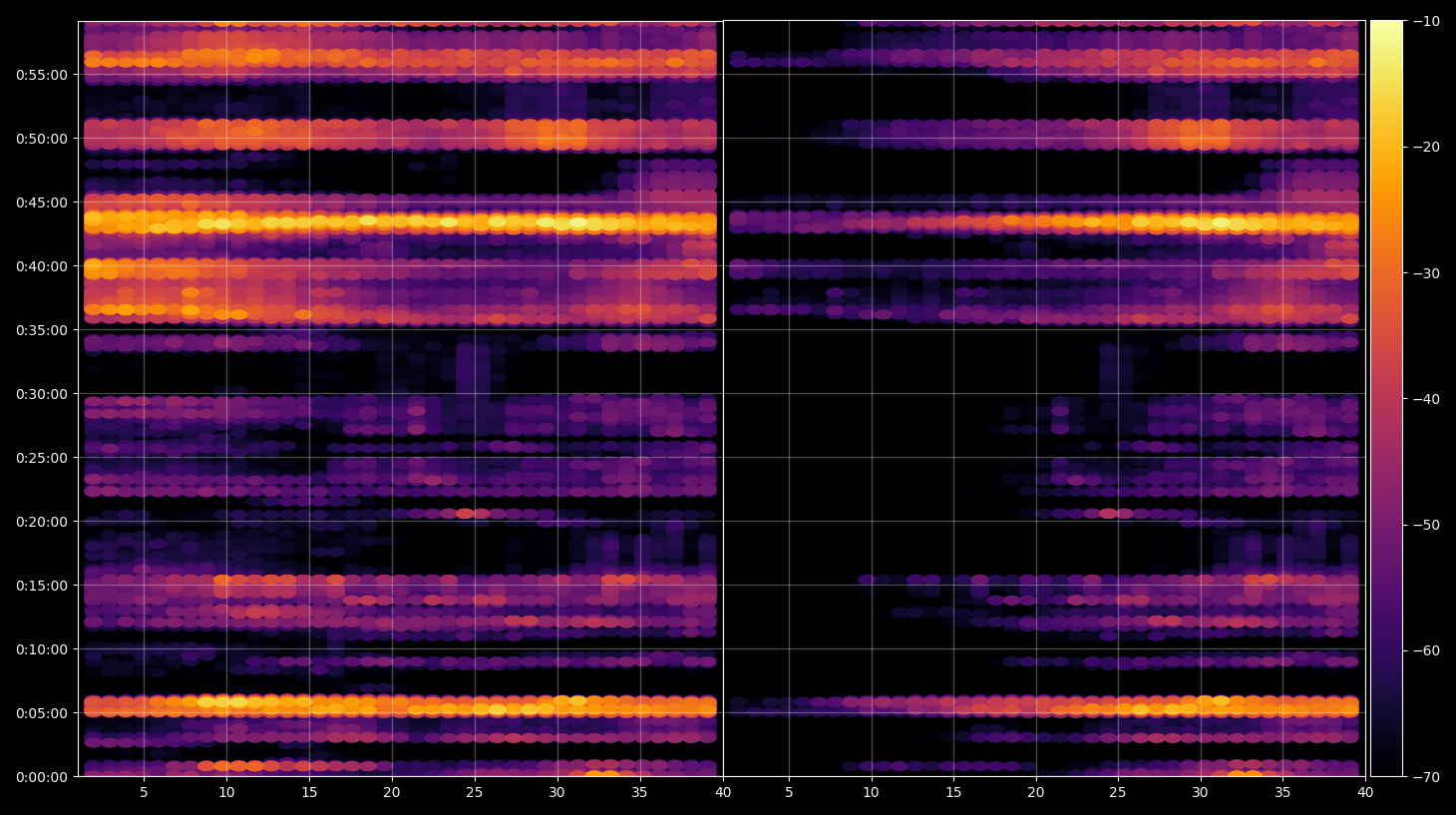Click the inferno colorbar gradient strip

click(1386, 398)
